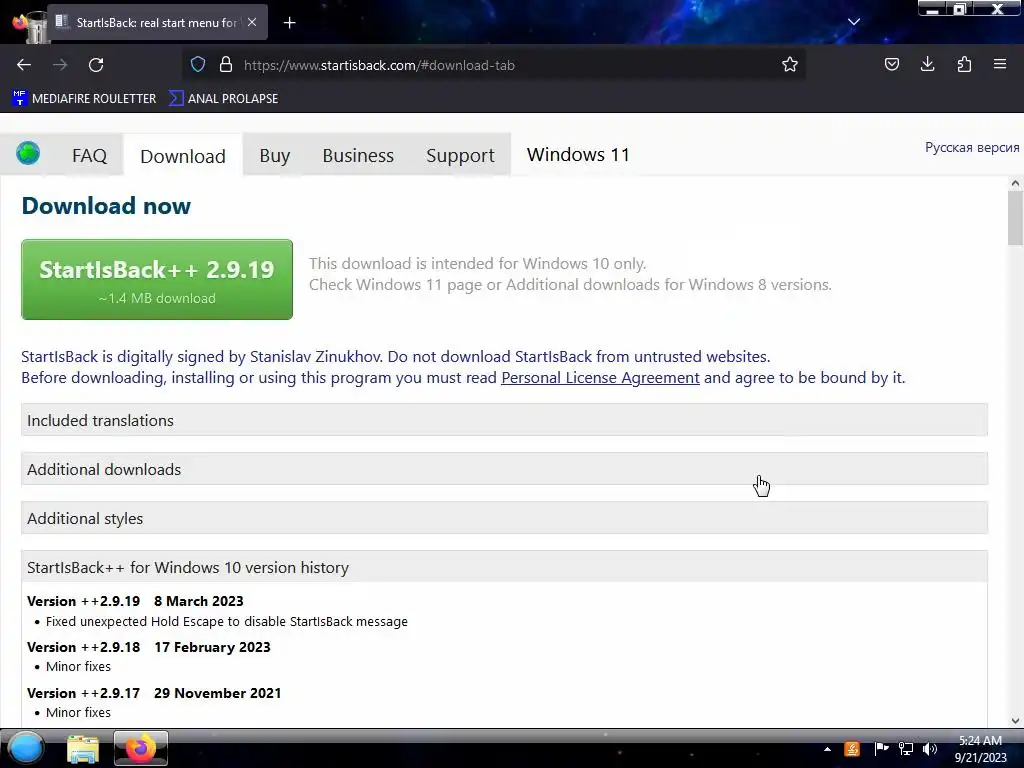Switch to the Buy tab
Viewport: 1024px width, 768px height.
(274, 155)
